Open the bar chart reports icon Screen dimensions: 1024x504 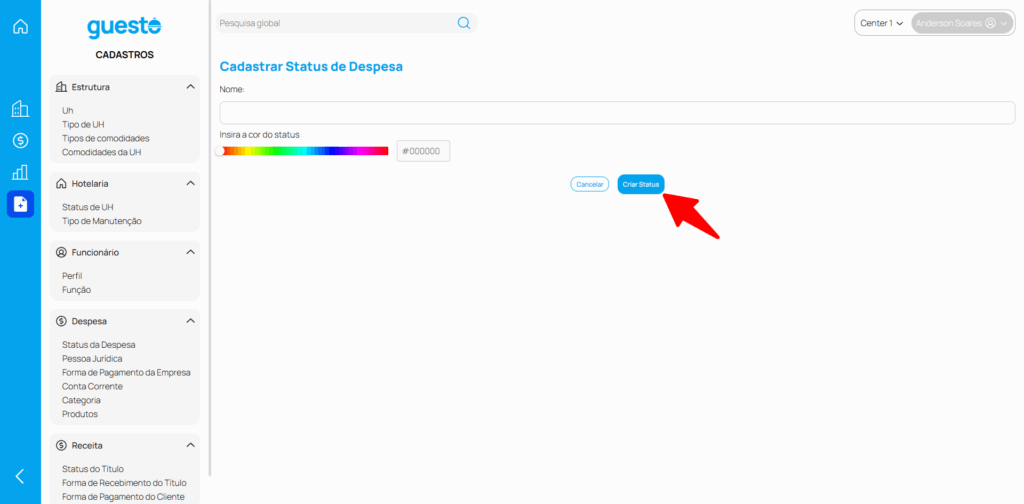[20, 172]
